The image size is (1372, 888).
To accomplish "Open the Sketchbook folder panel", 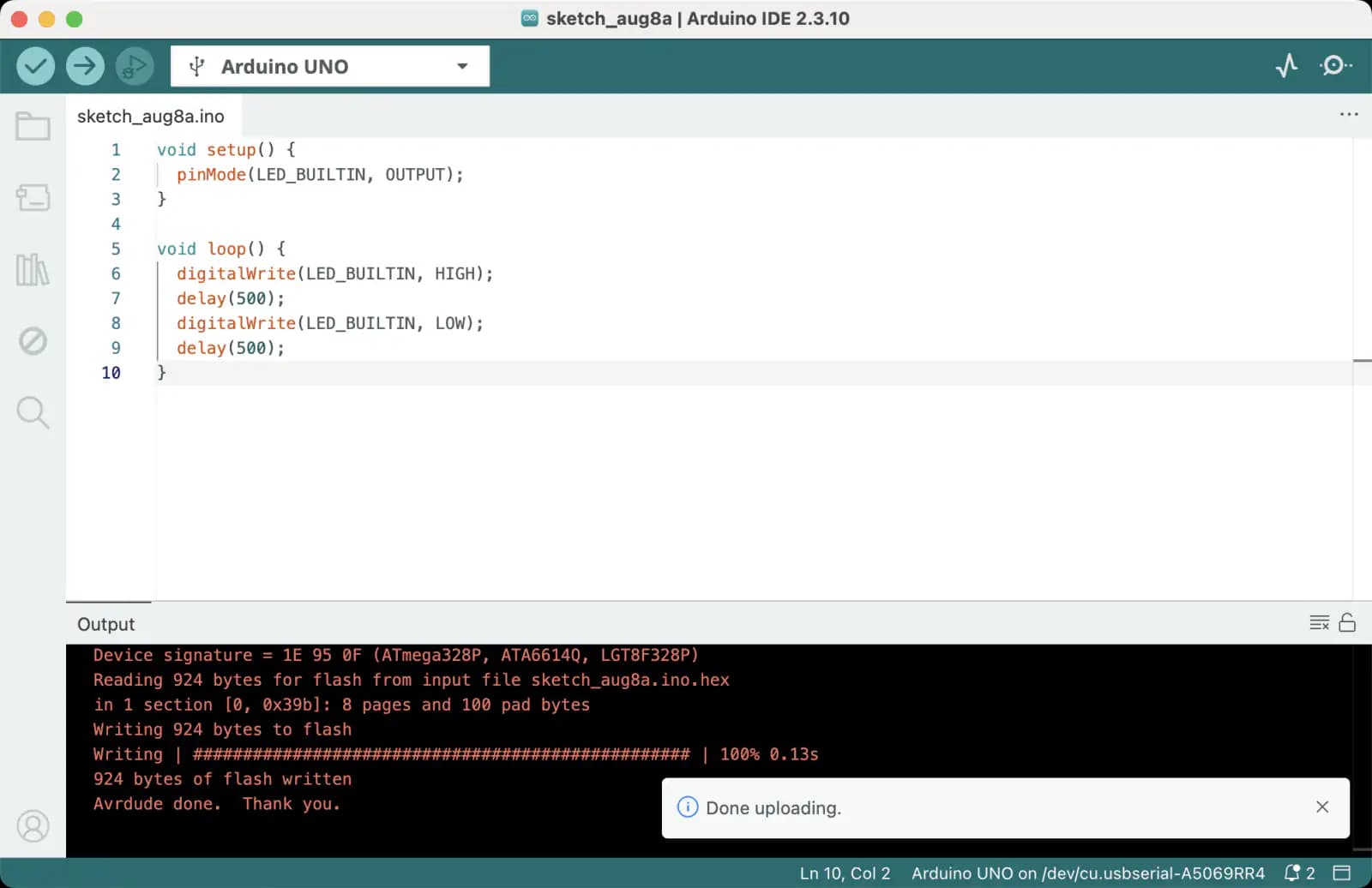I will coord(33,126).
